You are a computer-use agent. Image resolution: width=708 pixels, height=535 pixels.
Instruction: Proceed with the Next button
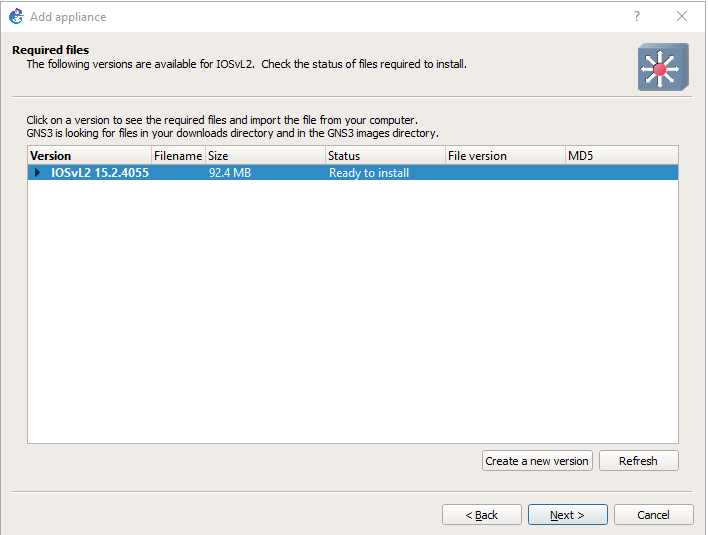pyautogui.click(x=567, y=515)
